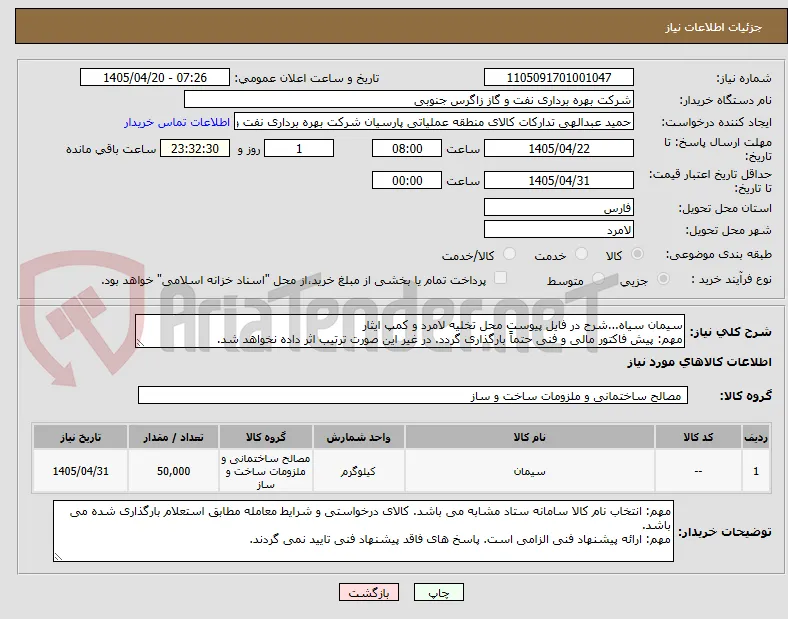
Task: Click the توضیحات خریدار label
Action: [x=725, y=532]
